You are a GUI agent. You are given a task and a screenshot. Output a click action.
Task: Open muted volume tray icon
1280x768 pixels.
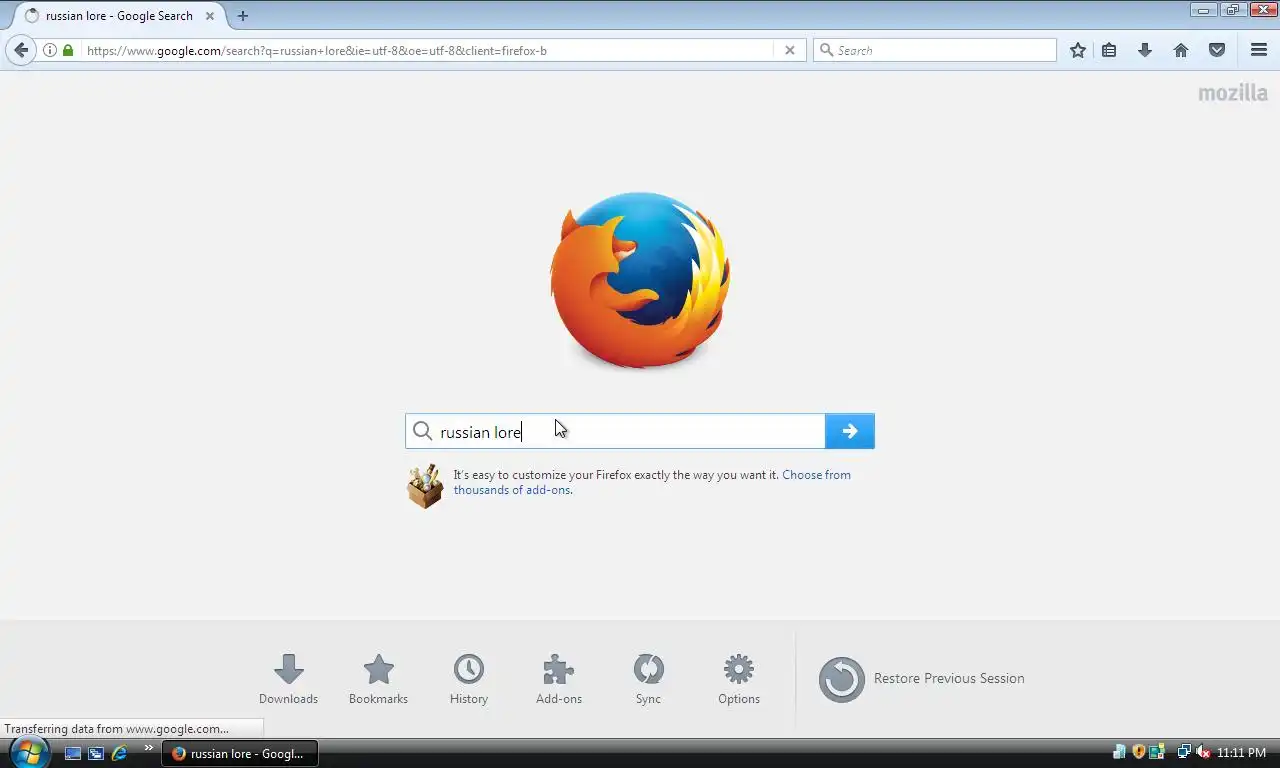(1203, 752)
